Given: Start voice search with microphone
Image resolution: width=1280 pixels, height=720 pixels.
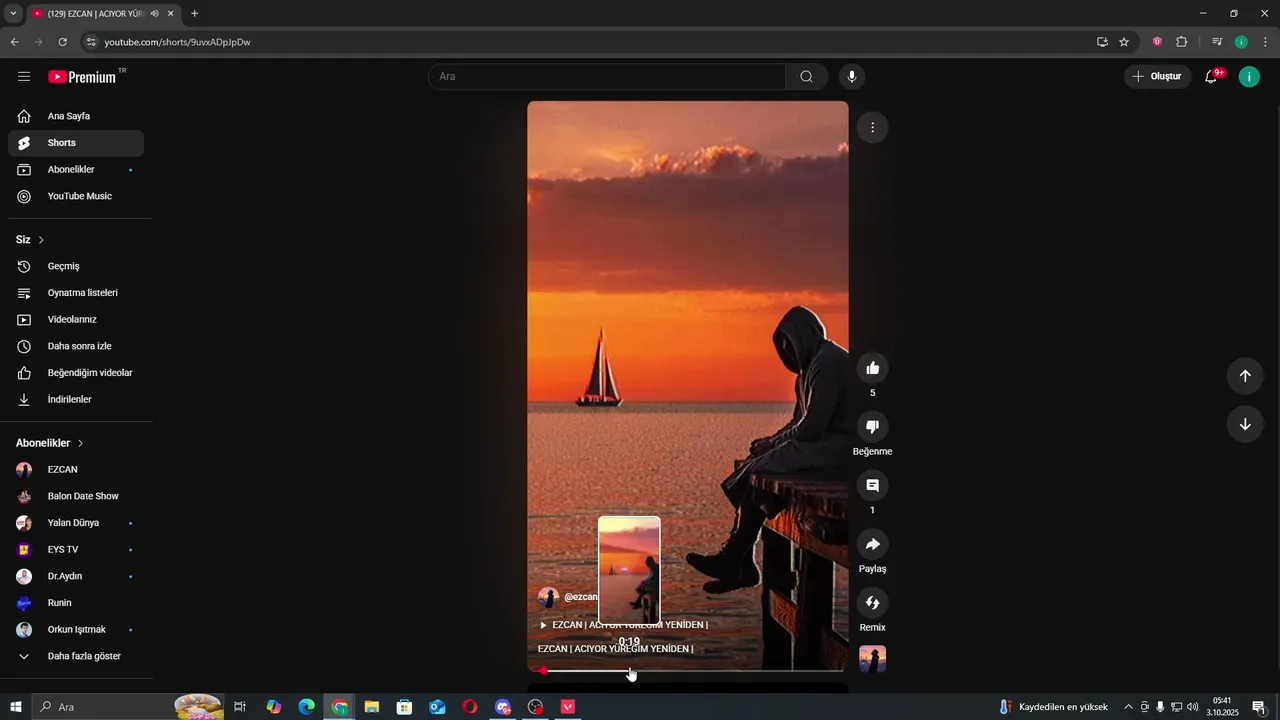Looking at the screenshot, I should [852, 76].
